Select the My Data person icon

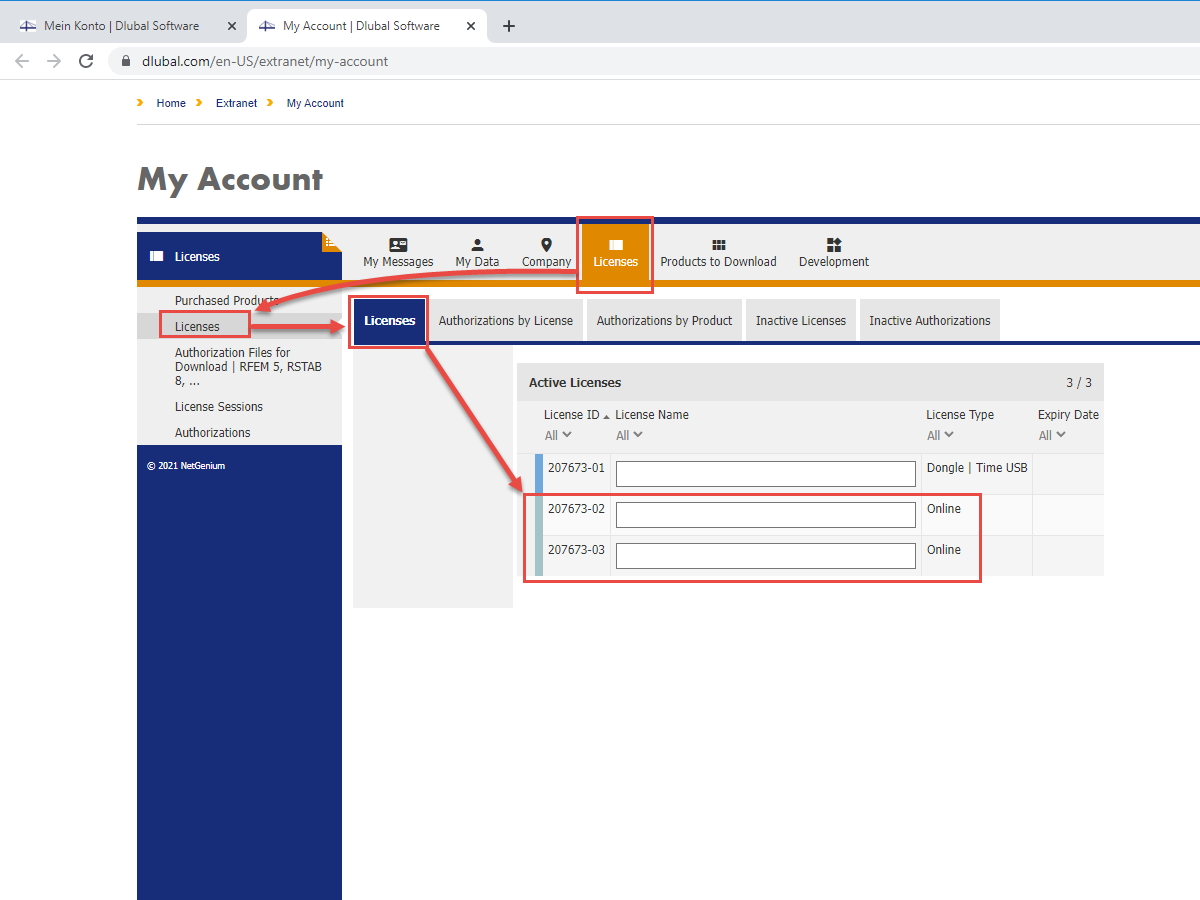click(477, 243)
